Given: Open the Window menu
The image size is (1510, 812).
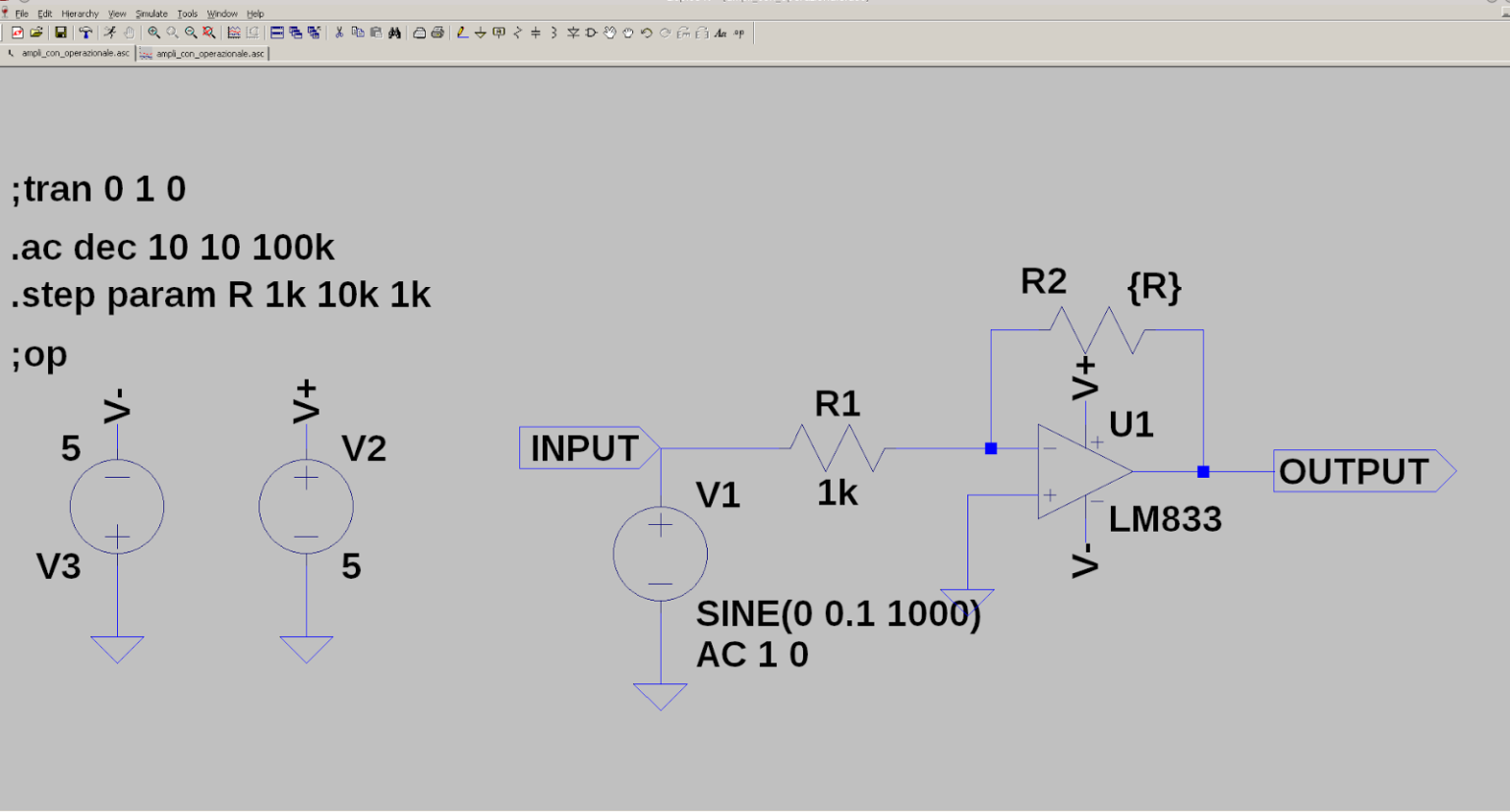Looking at the screenshot, I should [222, 14].
